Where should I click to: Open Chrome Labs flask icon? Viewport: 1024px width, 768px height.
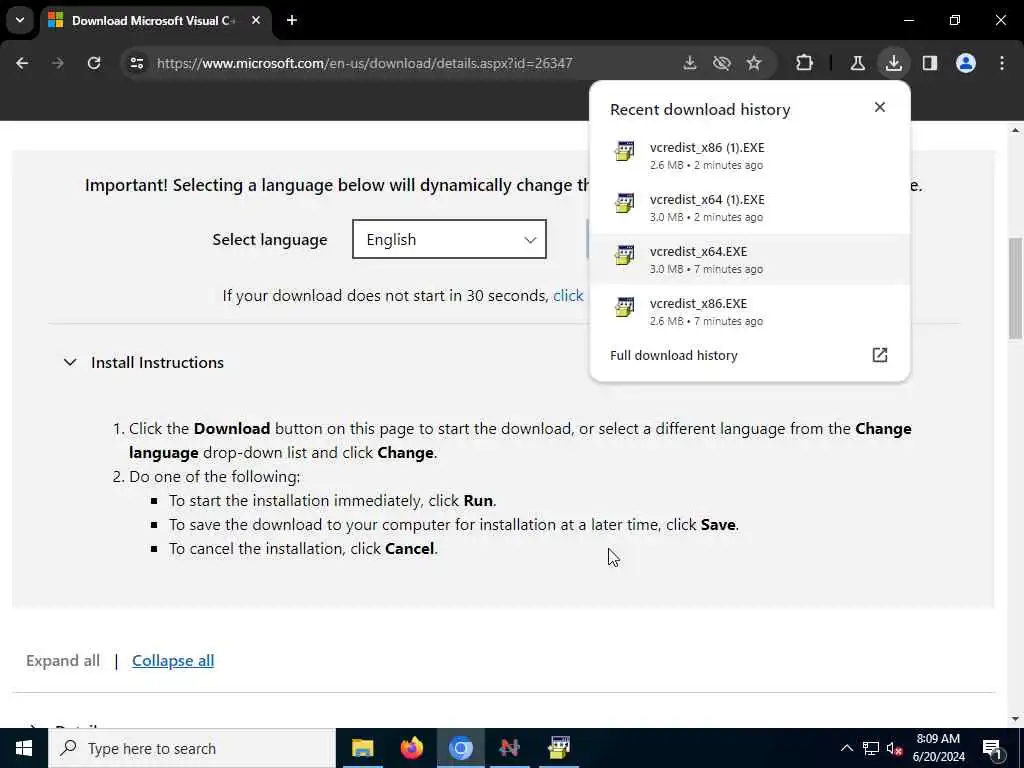pos(857,63)
